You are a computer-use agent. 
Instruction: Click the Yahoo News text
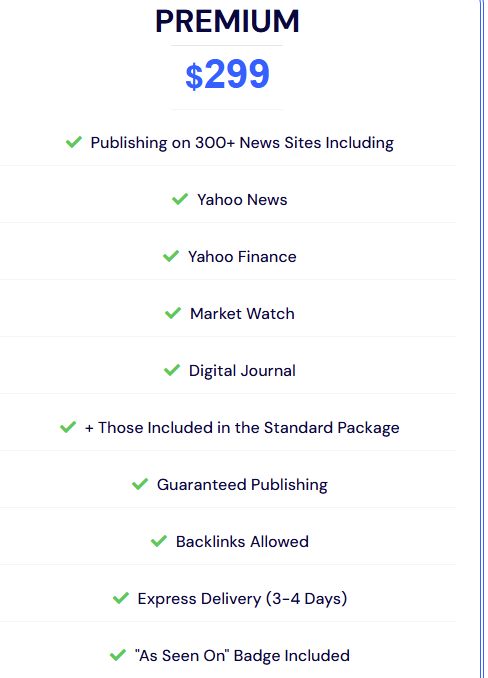[x=242, y=200]
